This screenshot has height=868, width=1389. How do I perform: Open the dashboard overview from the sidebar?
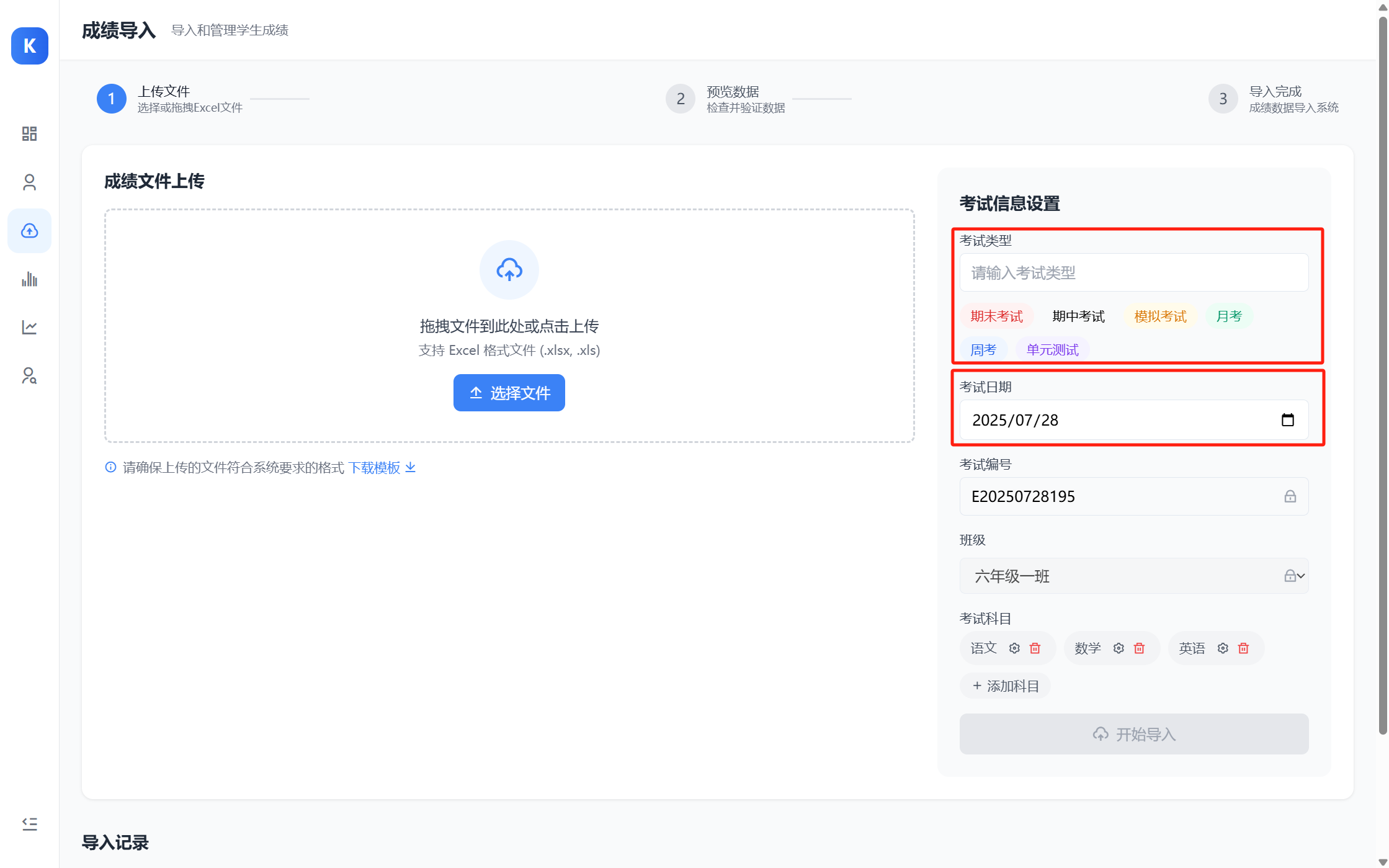(x=29, y=133)
